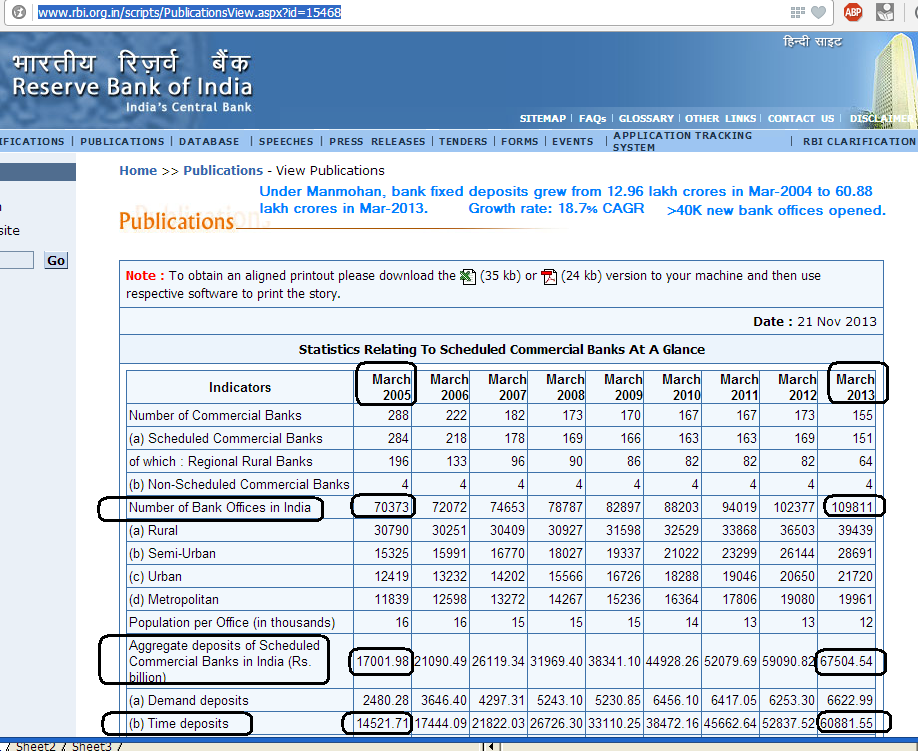Select the cell value 14521.71

tap(382, 723)
